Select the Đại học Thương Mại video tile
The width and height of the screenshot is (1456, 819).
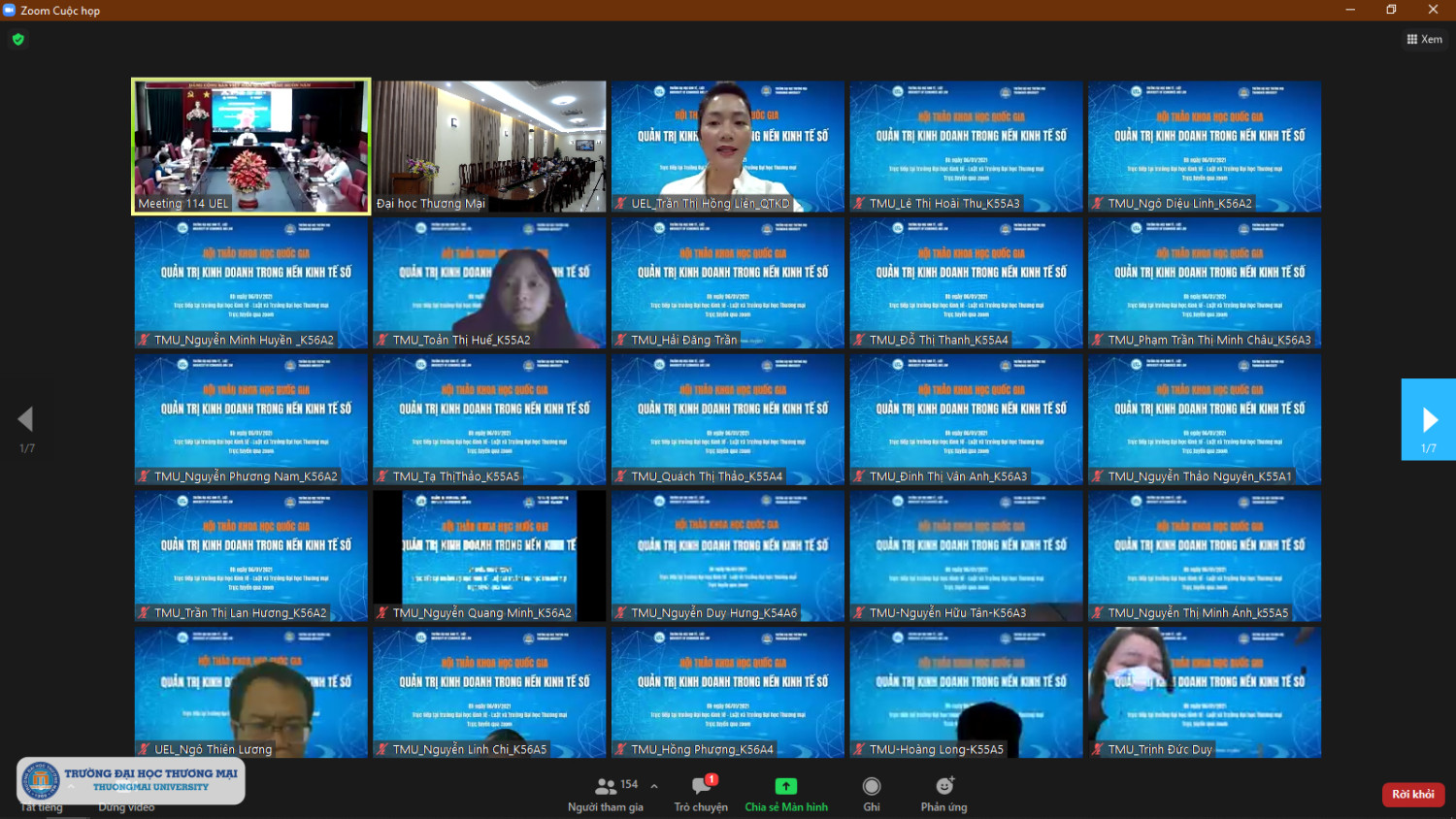click(x=489, y=146)
